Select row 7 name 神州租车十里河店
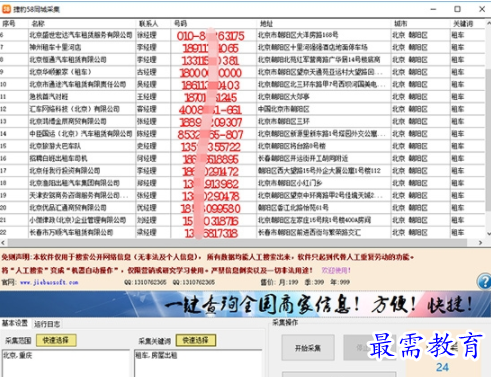Screen dimensions: 491x377 55,47
